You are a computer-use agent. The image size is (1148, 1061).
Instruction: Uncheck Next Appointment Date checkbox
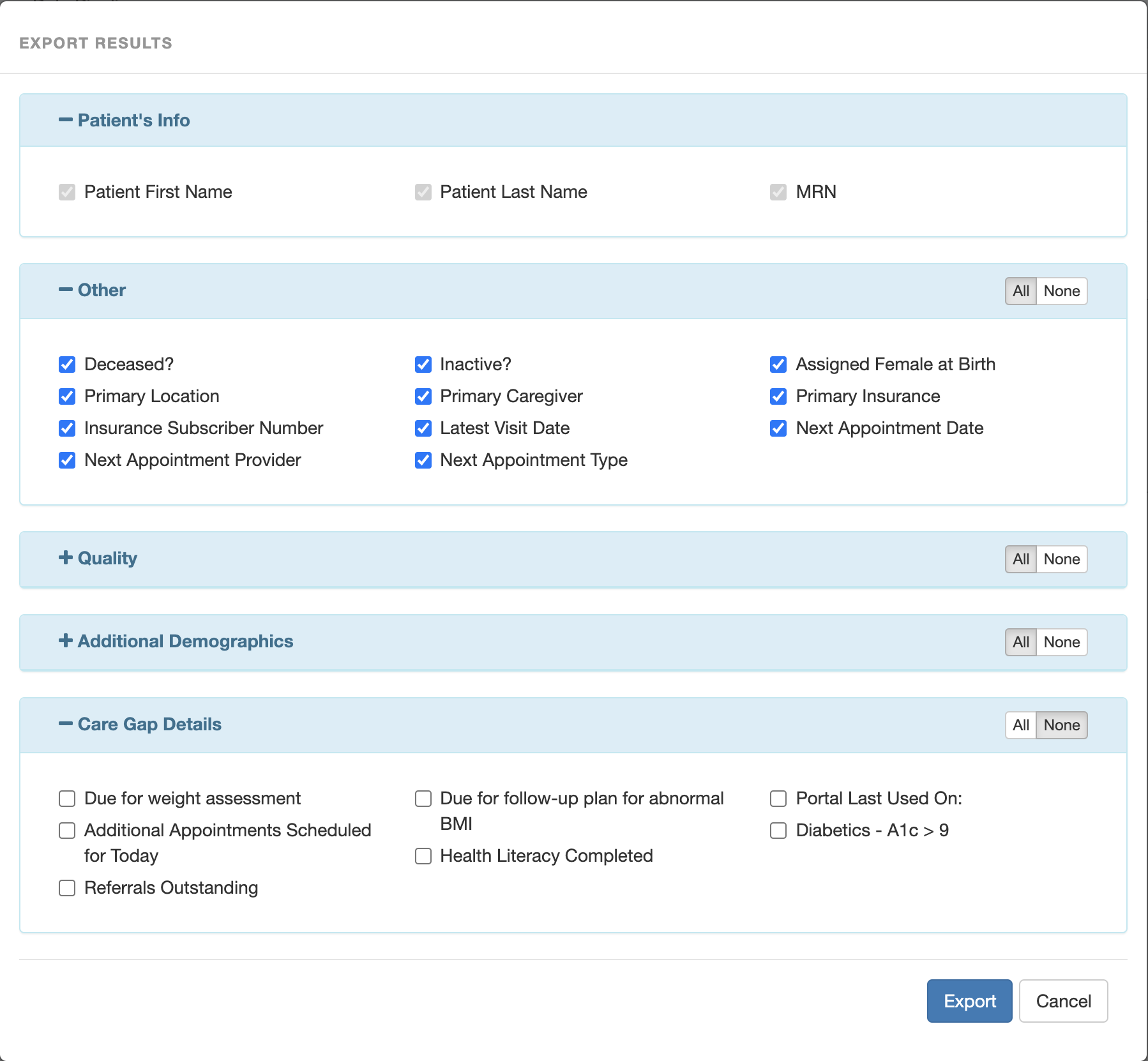778,428
